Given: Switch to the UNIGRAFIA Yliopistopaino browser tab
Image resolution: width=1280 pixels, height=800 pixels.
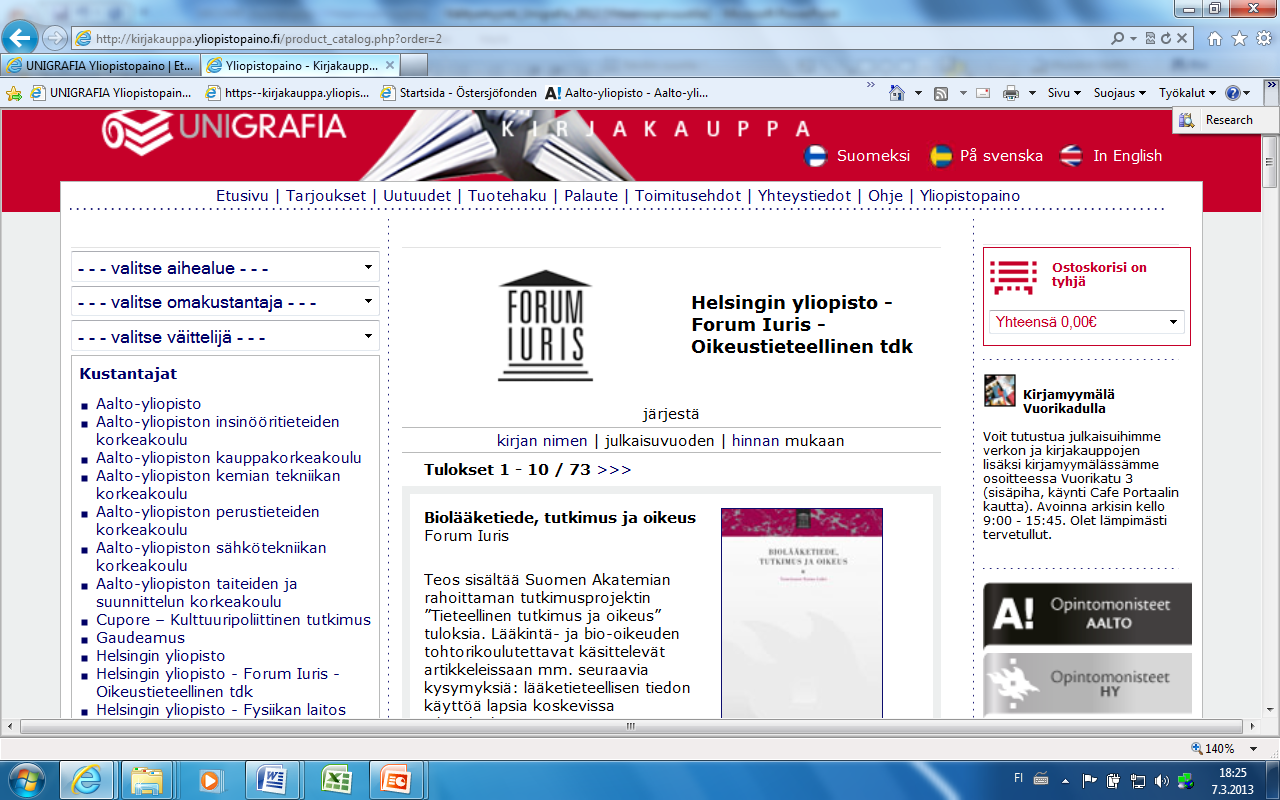Looking at the screenshot, I should (x=100, y=66).
